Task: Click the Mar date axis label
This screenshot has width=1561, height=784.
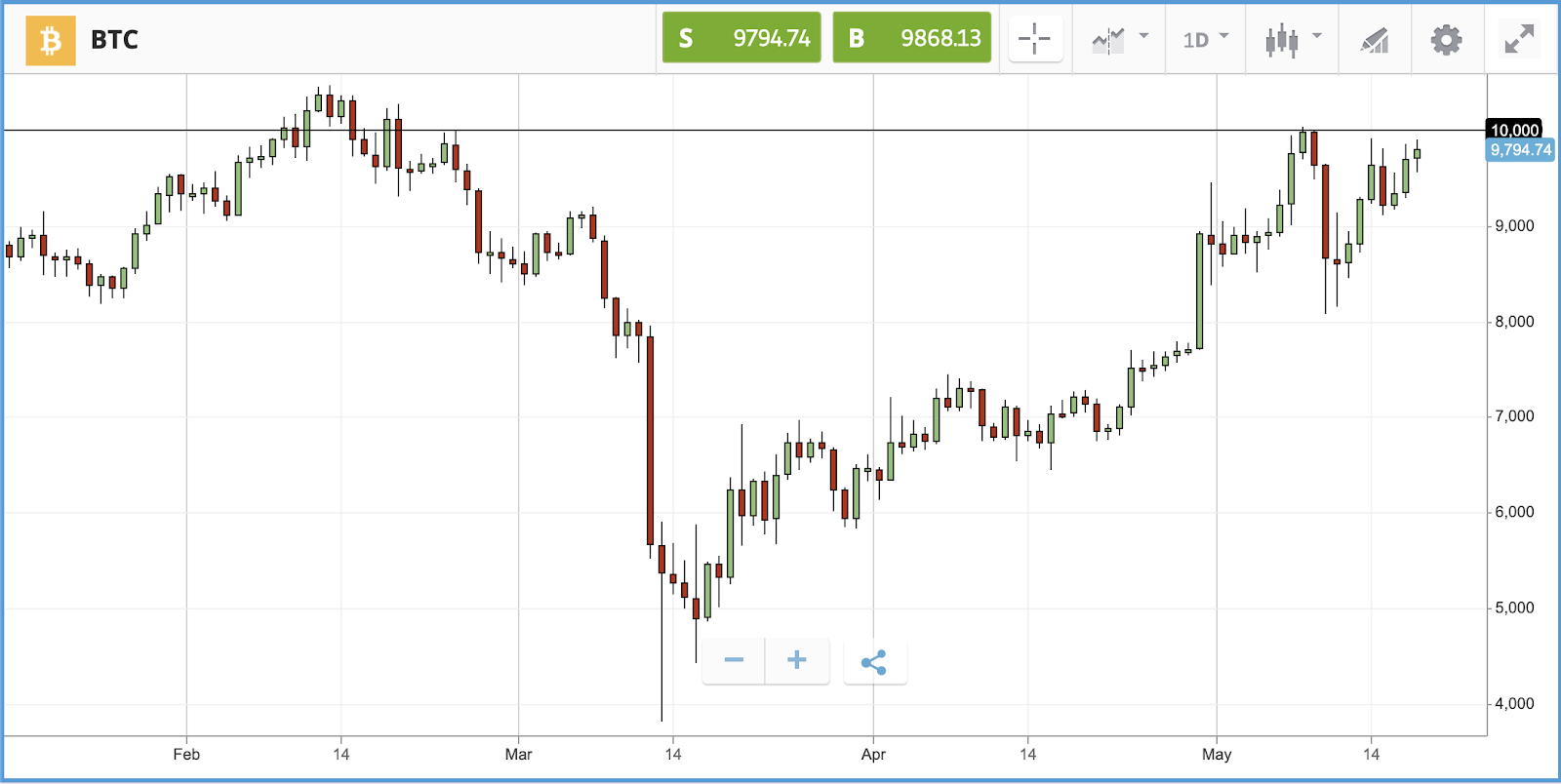Action: [519, 755]
